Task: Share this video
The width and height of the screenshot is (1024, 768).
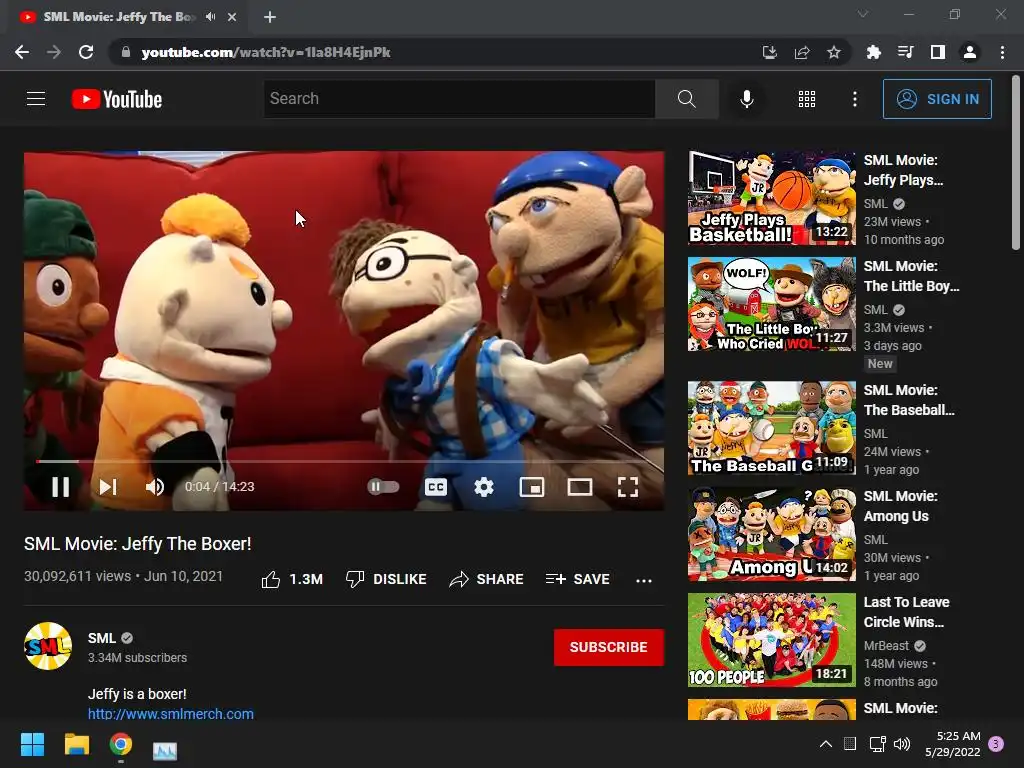Action: click(x=487, y=579)
